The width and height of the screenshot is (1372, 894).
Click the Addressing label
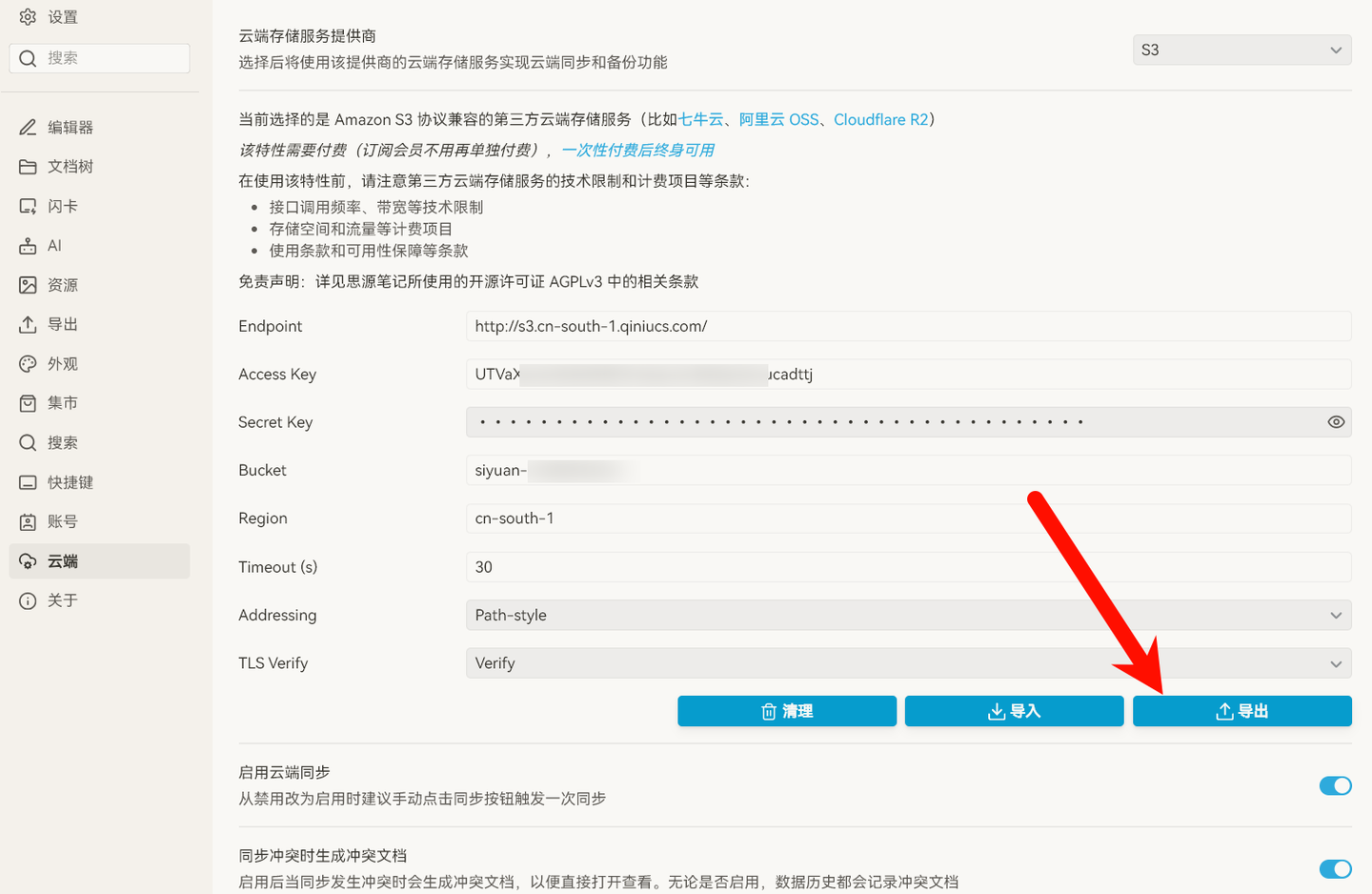(277, 615)
